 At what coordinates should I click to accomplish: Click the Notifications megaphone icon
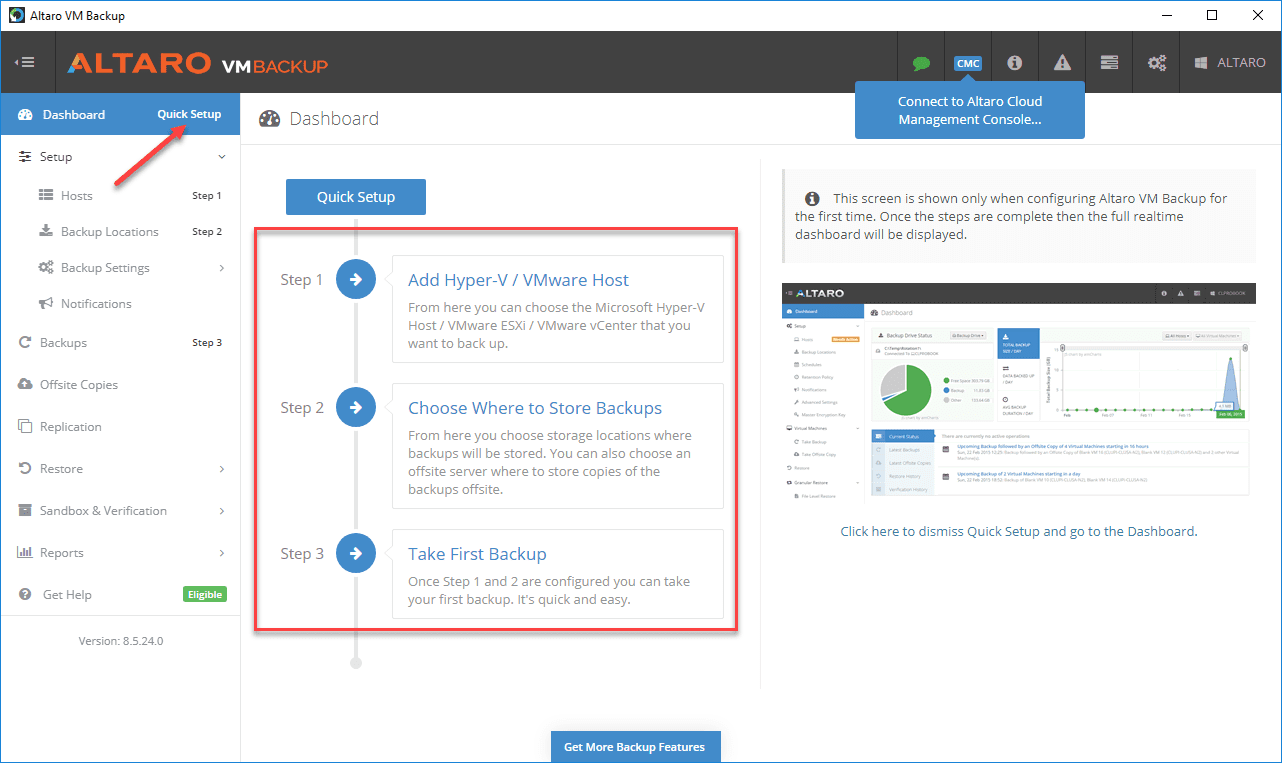(46, 303)
